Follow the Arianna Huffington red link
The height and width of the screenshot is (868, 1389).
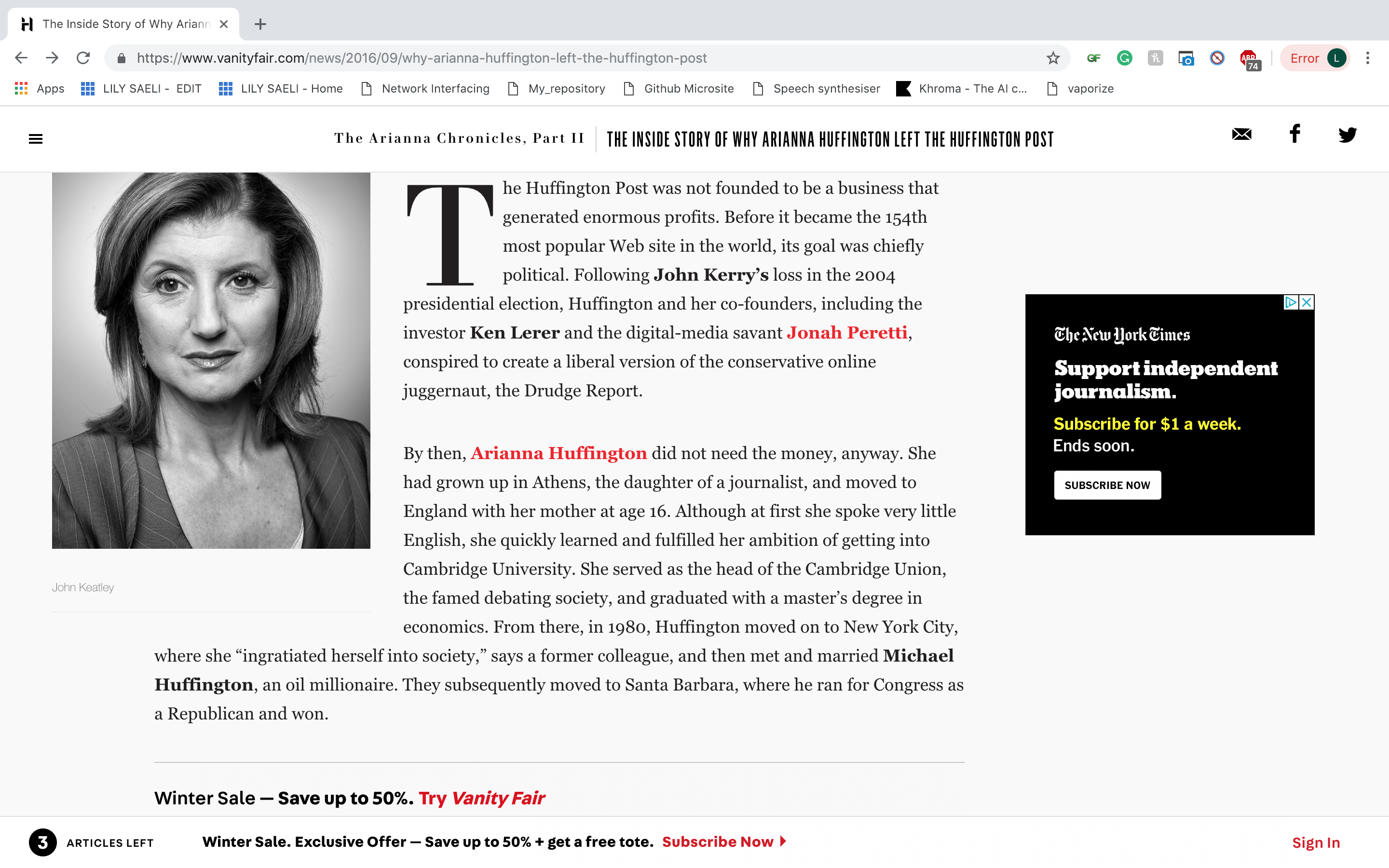coord(558,453)
